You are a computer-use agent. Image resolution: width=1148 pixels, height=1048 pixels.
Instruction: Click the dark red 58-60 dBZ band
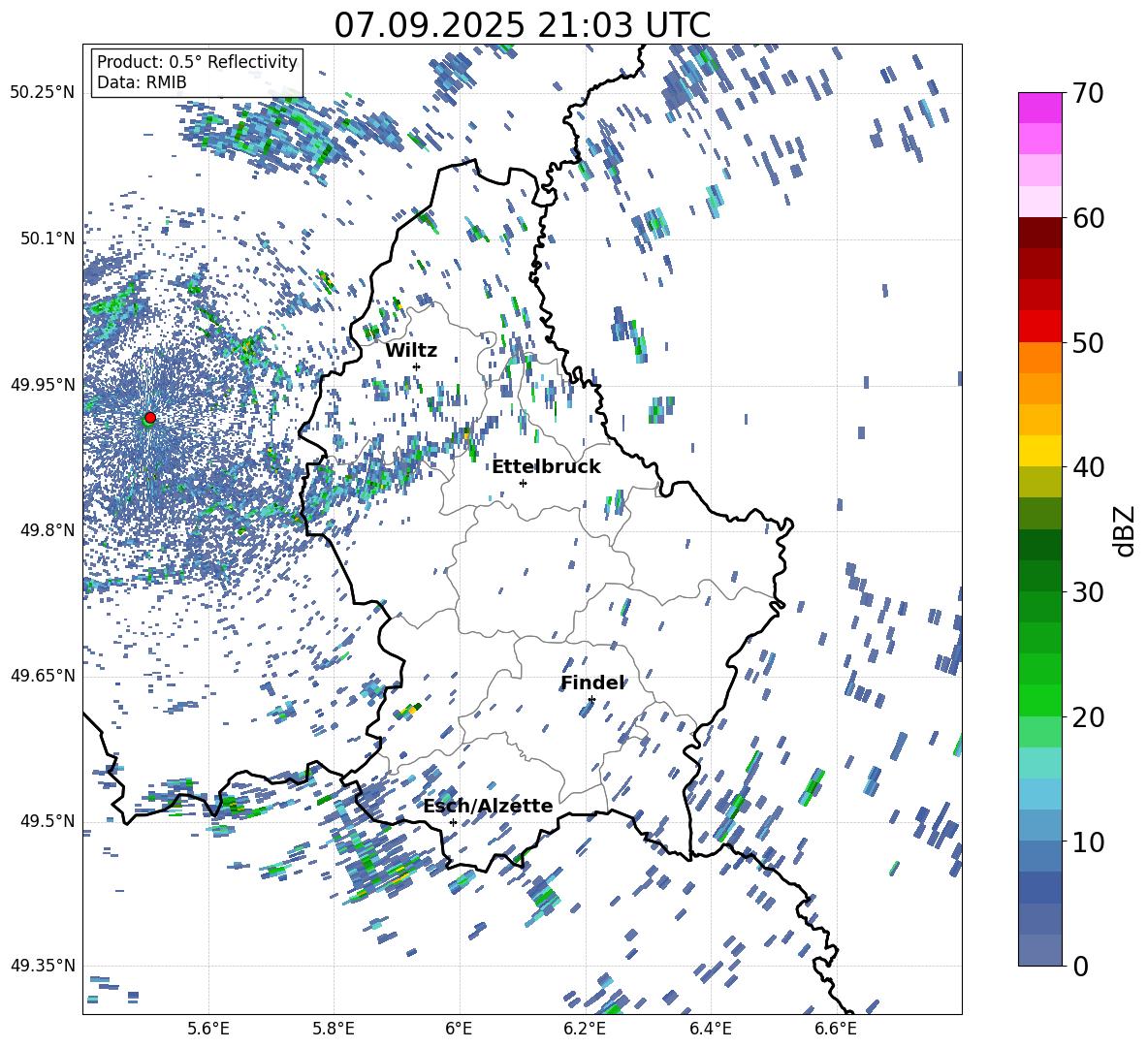(x=1039, y=233)
